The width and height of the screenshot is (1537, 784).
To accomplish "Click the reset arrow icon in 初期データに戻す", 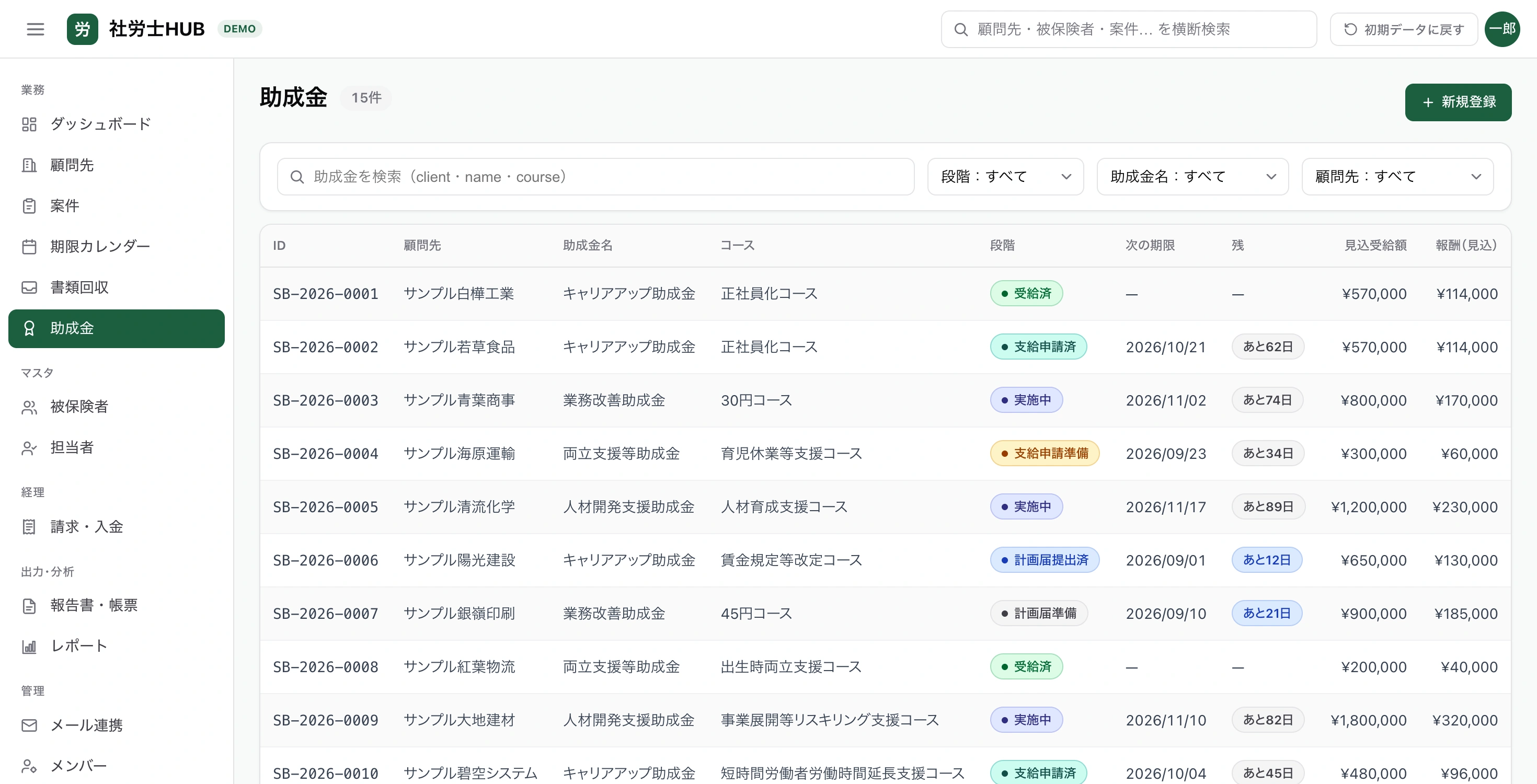I will (x=1350, y=29).
